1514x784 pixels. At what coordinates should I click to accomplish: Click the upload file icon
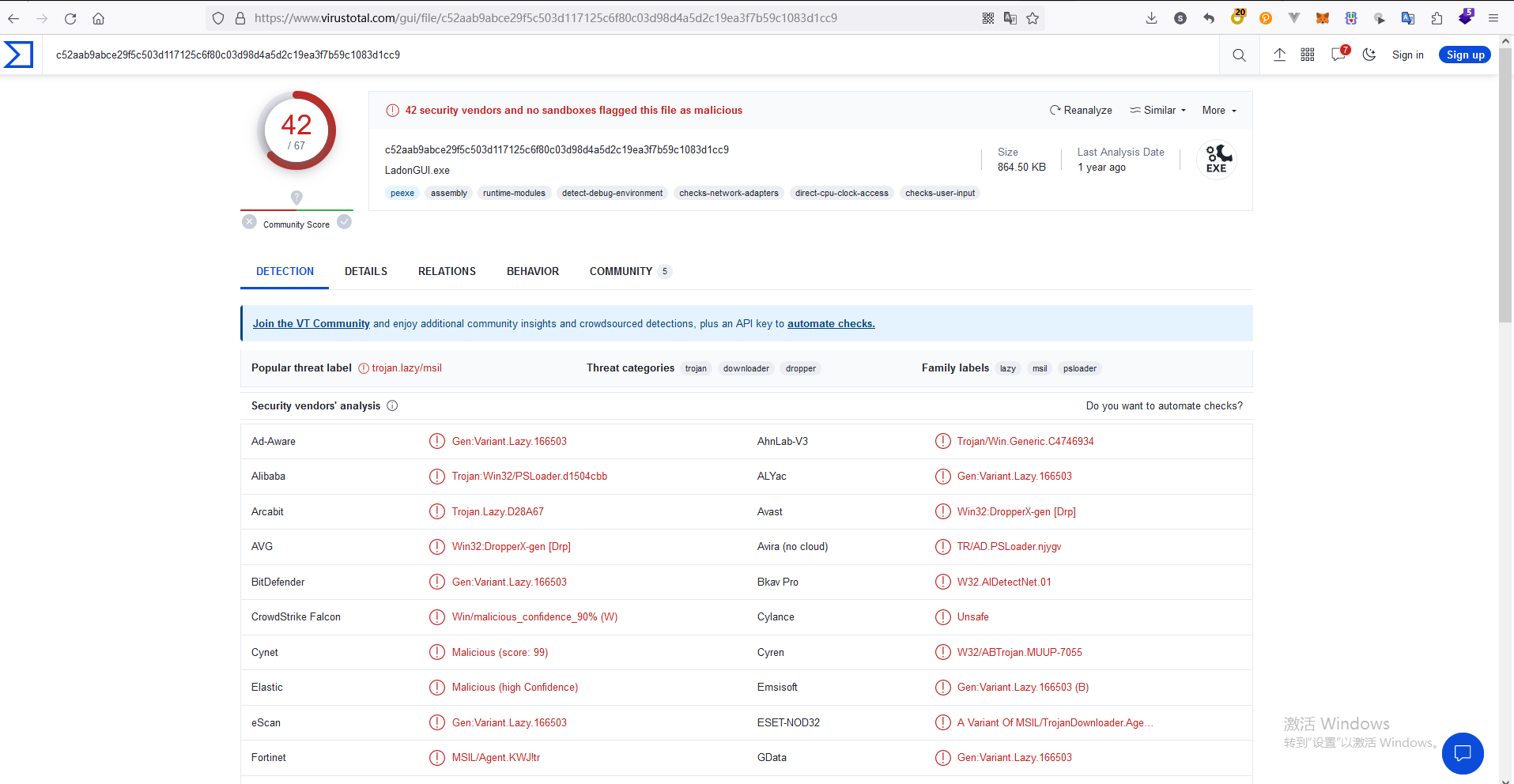[1279, 55]
